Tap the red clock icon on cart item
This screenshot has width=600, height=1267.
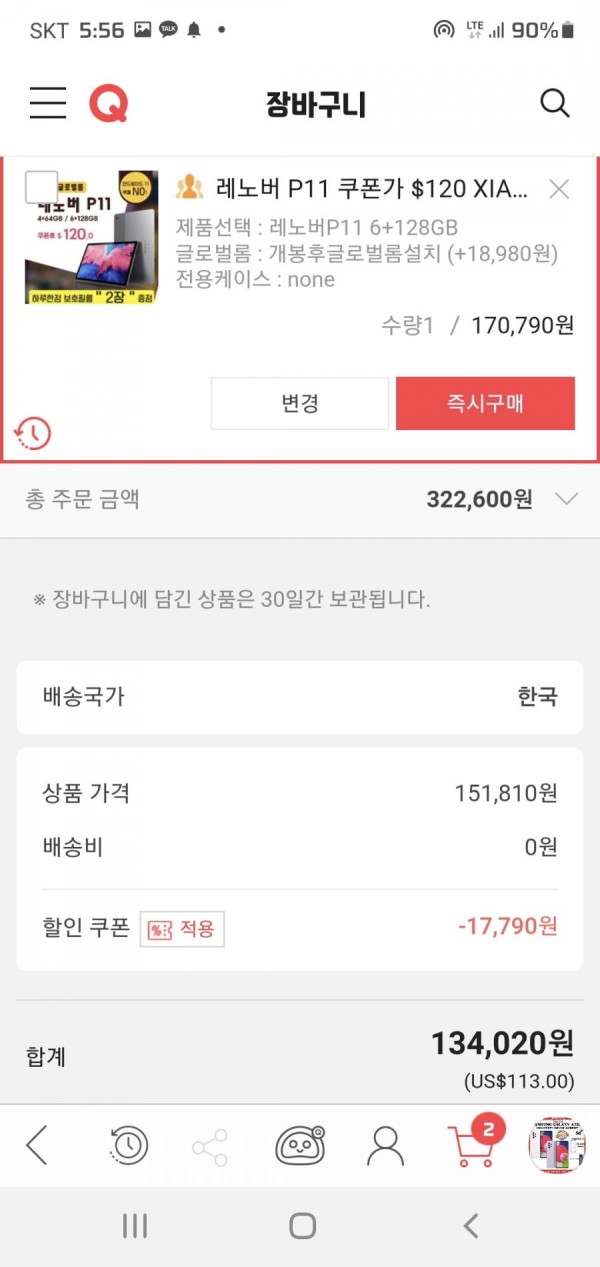tap(32, 433)
